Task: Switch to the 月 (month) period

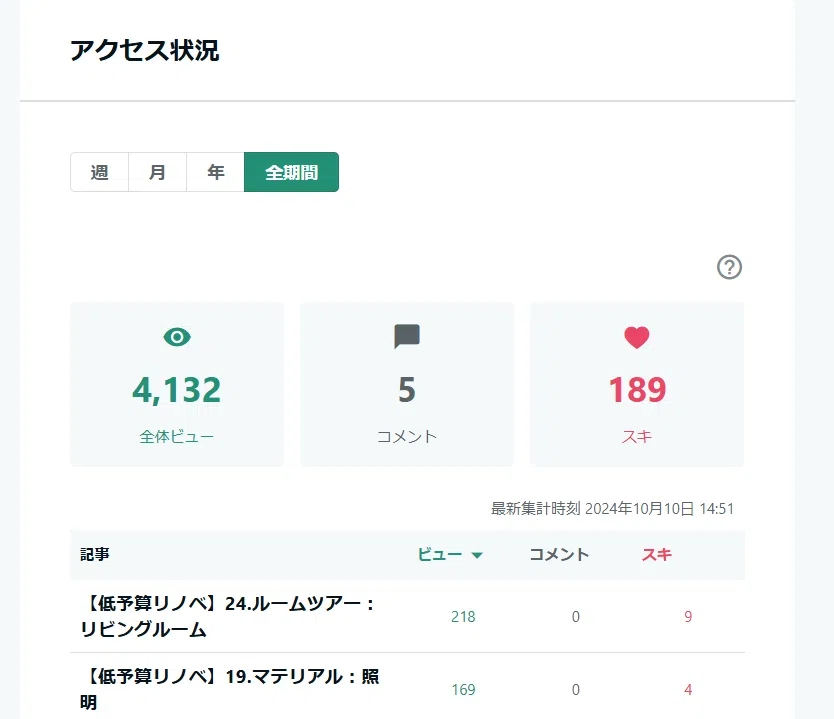Action: point(157,172)
